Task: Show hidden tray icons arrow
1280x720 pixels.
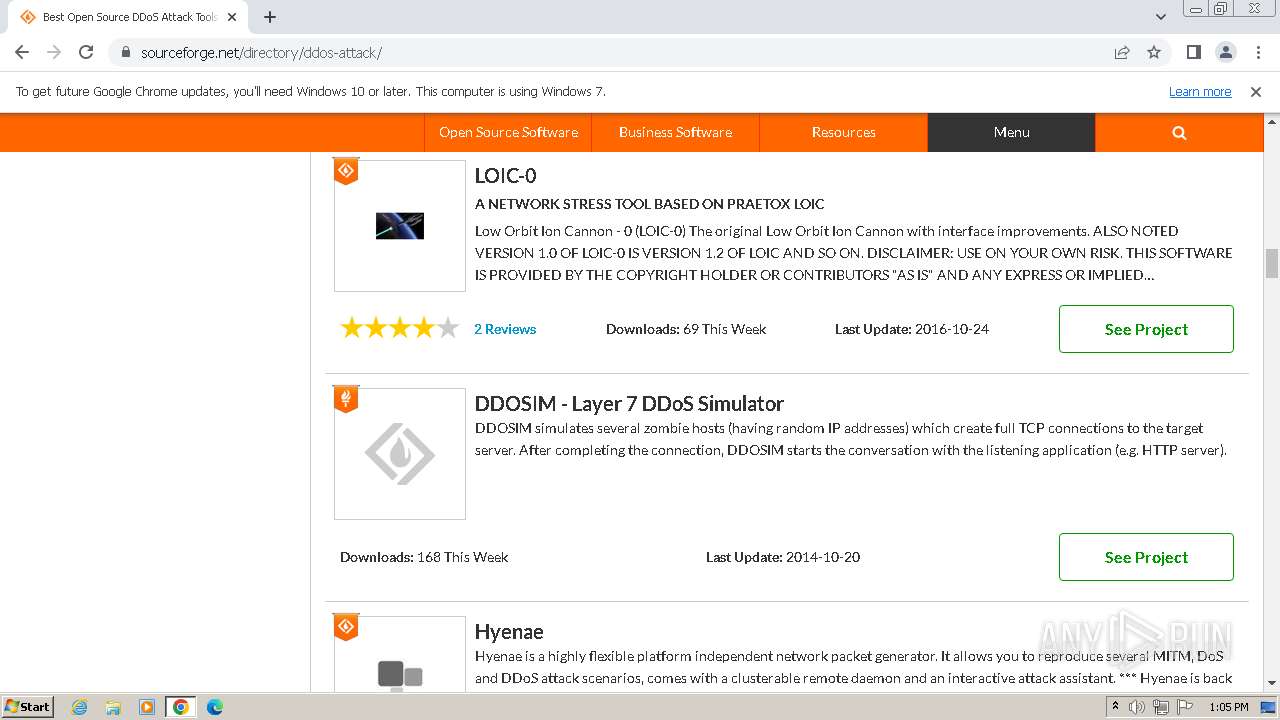Action: click(x=1115, y=707)
